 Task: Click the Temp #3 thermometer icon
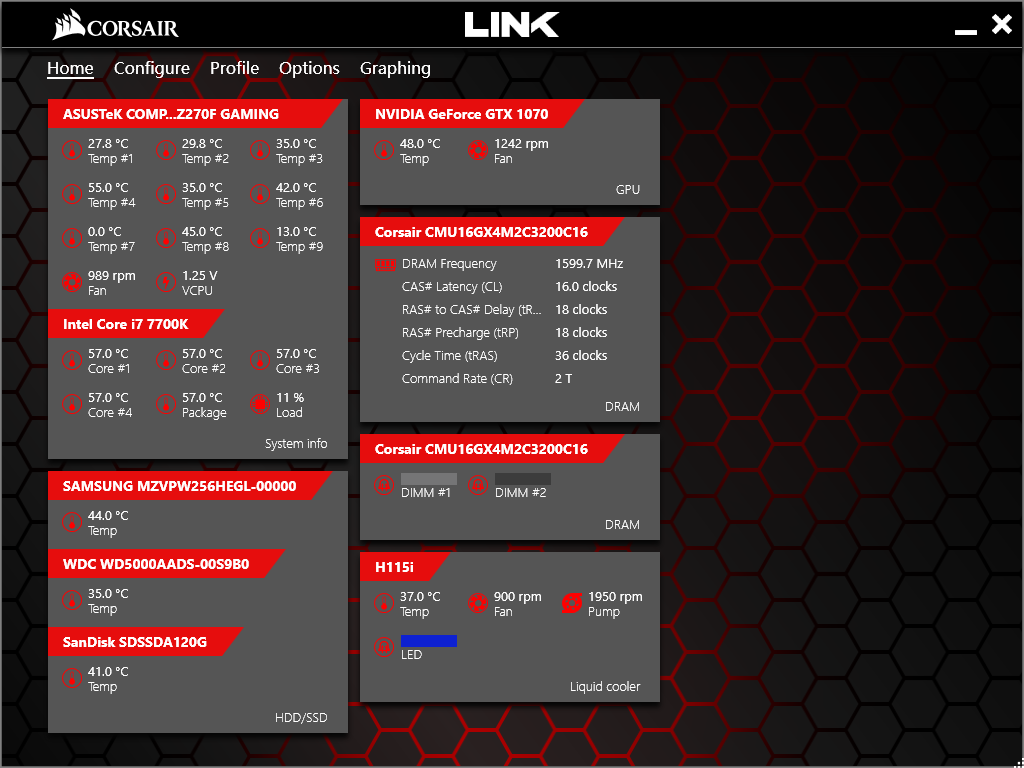259,151
